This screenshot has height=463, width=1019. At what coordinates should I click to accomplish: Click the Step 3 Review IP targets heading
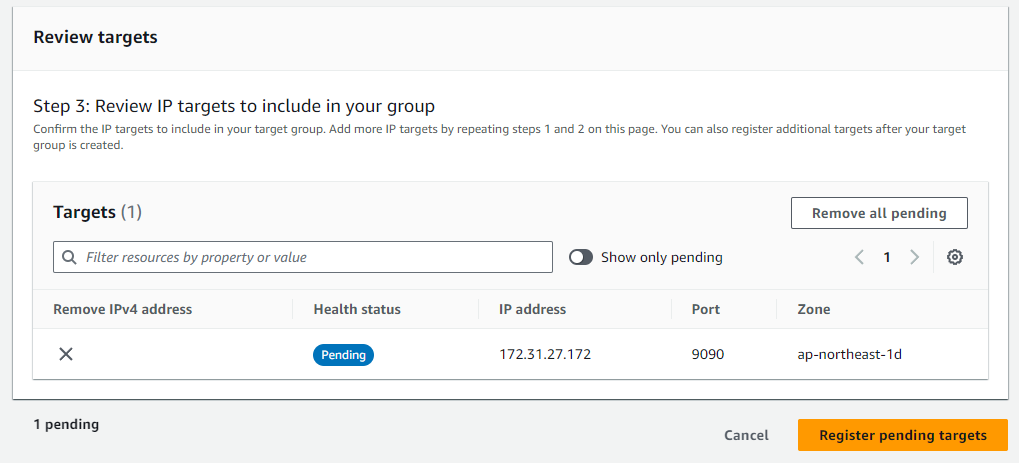coord(234,105)
